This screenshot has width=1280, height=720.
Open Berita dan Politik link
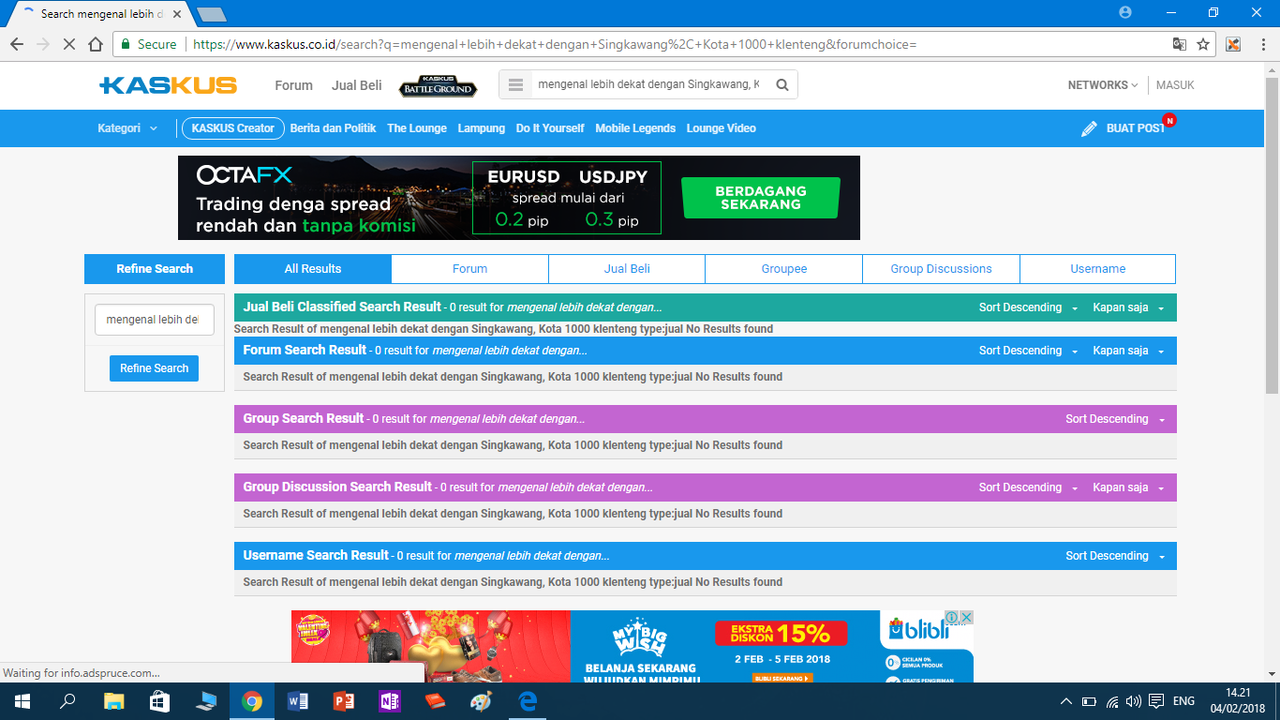(x=333, y=128)
